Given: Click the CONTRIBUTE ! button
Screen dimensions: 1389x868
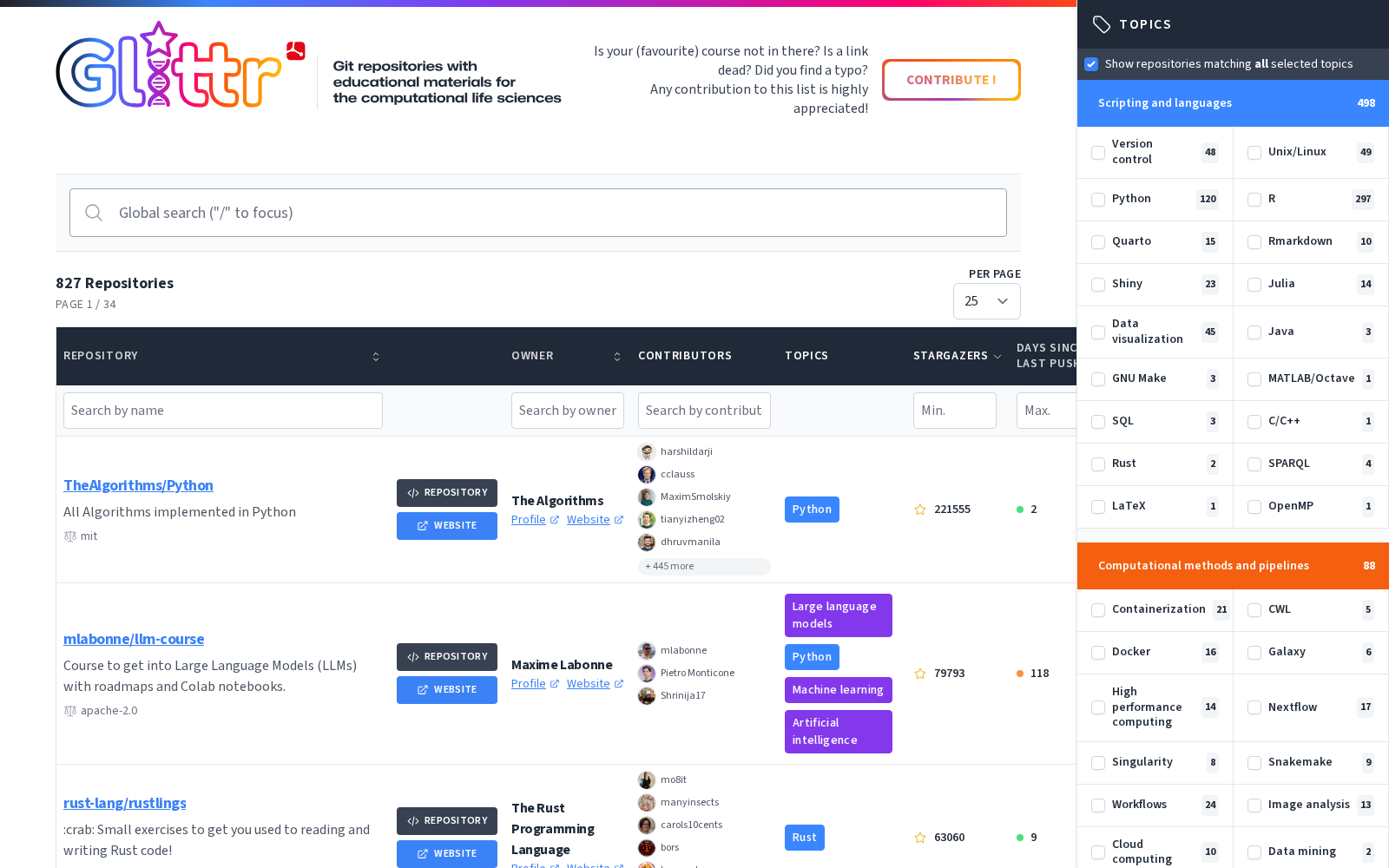Looking at the screenshot, I should tap(951, 80).
